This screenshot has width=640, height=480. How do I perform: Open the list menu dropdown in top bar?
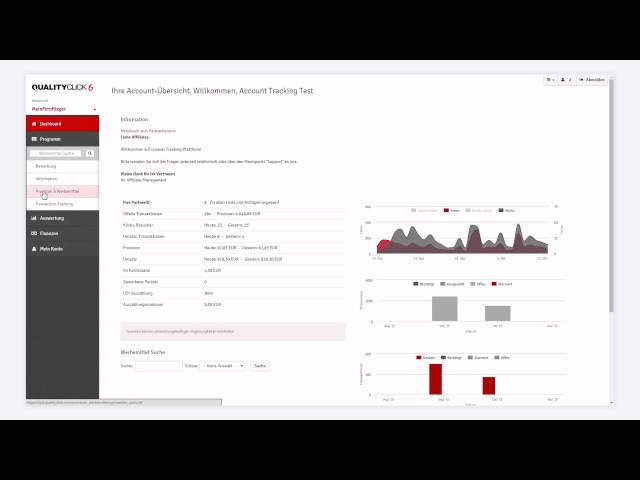click(x=550, y=79)
